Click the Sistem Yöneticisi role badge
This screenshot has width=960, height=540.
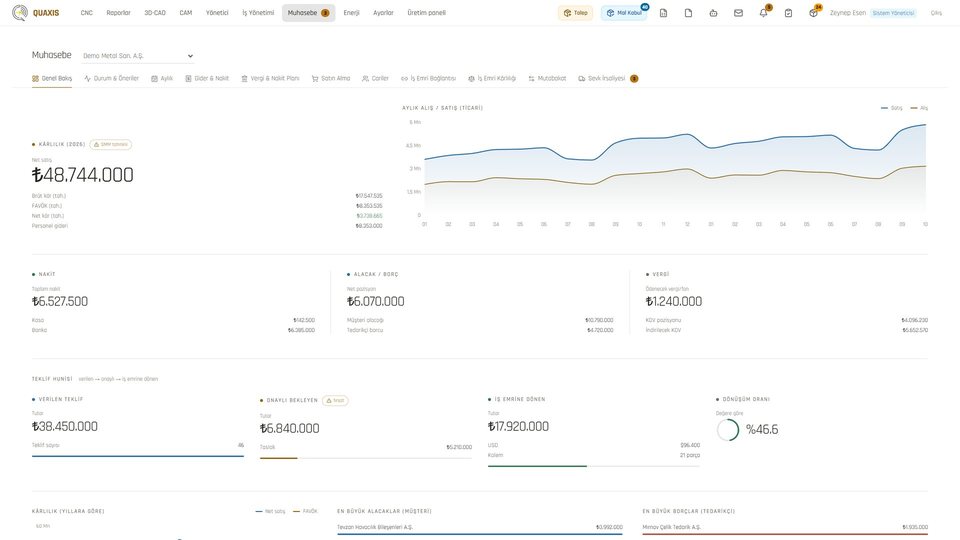[x=893, y=13]
